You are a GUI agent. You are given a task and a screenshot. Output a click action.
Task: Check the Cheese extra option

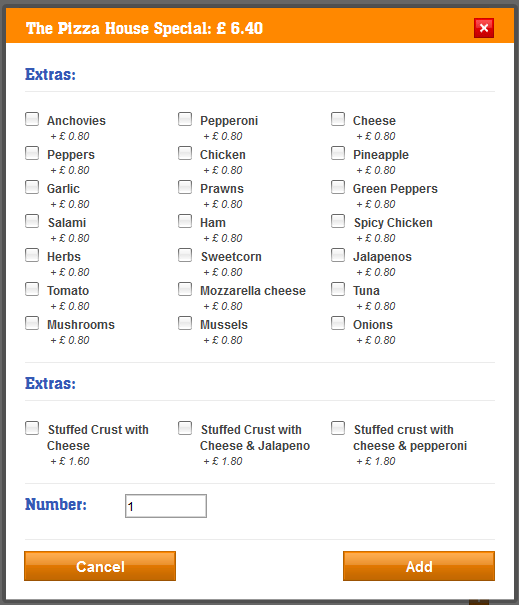coord(338,119)
